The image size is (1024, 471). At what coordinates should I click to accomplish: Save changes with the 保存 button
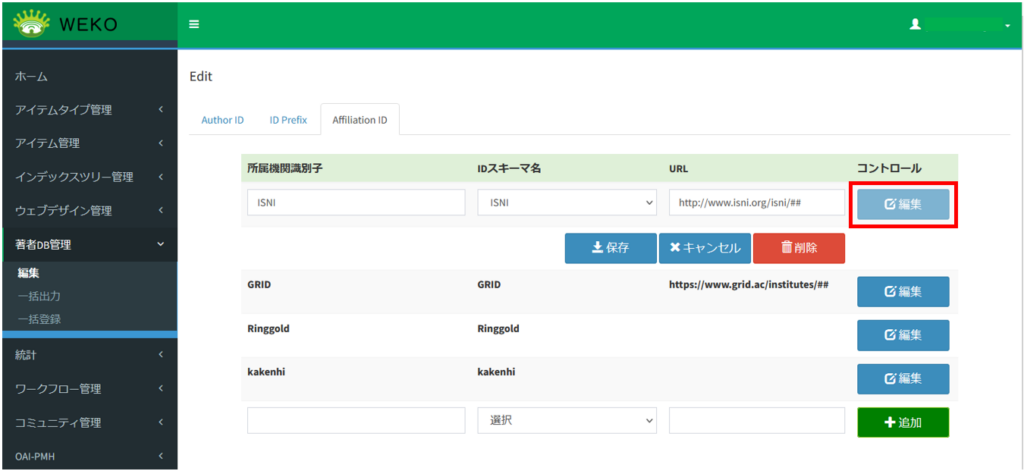pyautogui.click(x=609, y=248)
